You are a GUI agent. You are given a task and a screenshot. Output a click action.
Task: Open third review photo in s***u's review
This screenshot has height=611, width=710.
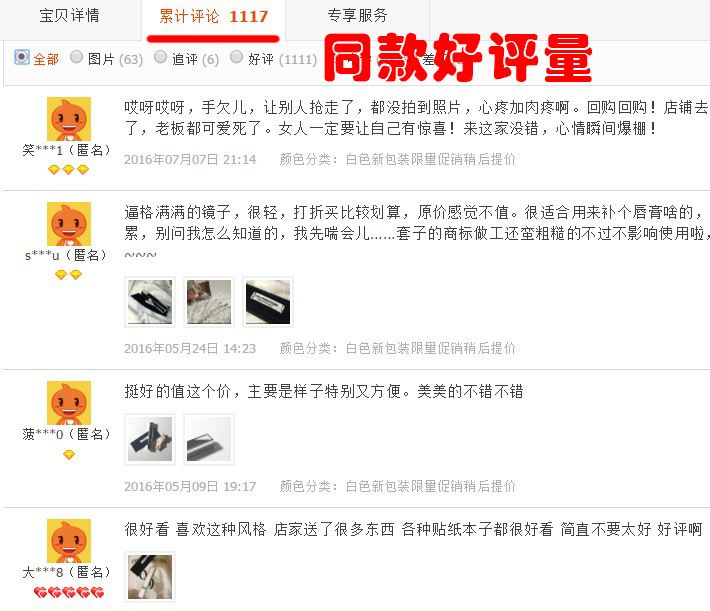click(268, 302)
